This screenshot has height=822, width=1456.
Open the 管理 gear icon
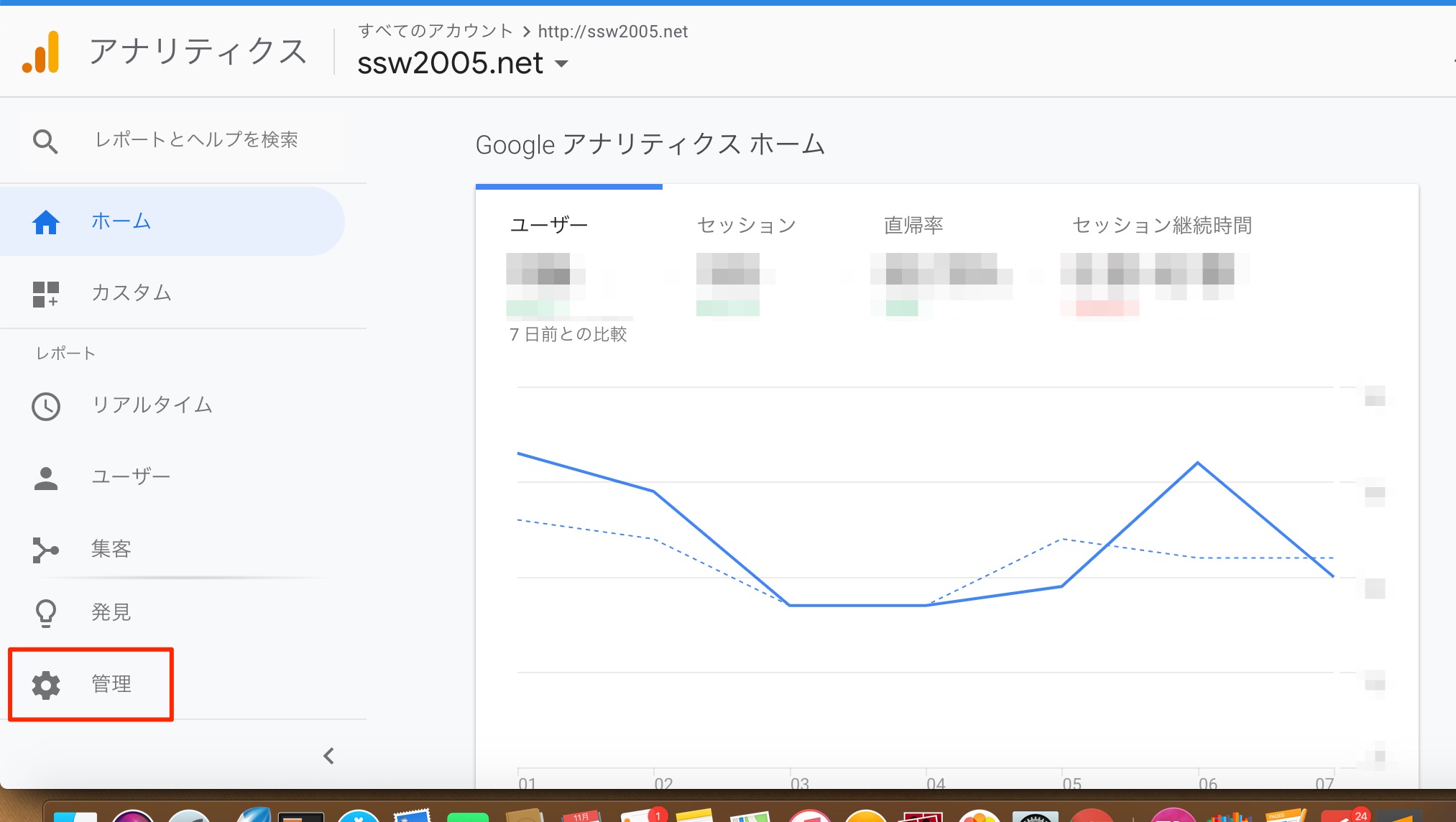pyautogui.click(x=46, y=685)
